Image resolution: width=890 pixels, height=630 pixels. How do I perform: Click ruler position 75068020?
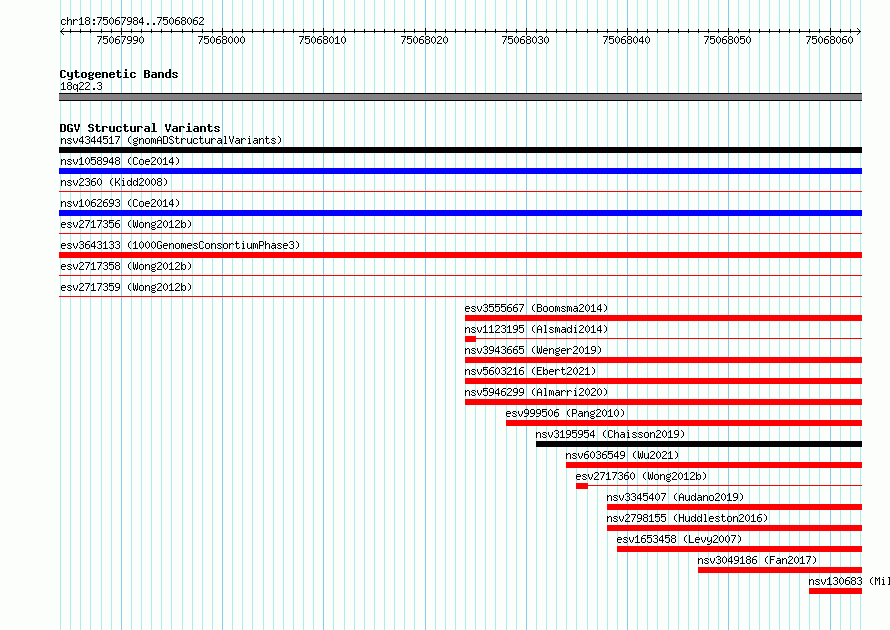pyautogui.click(x=424, y=40)
